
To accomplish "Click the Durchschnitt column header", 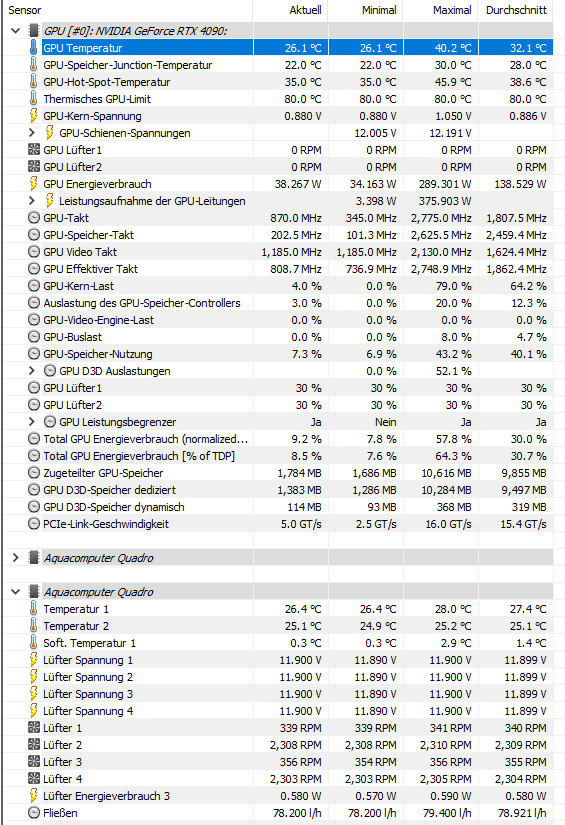I will [516, 10].
